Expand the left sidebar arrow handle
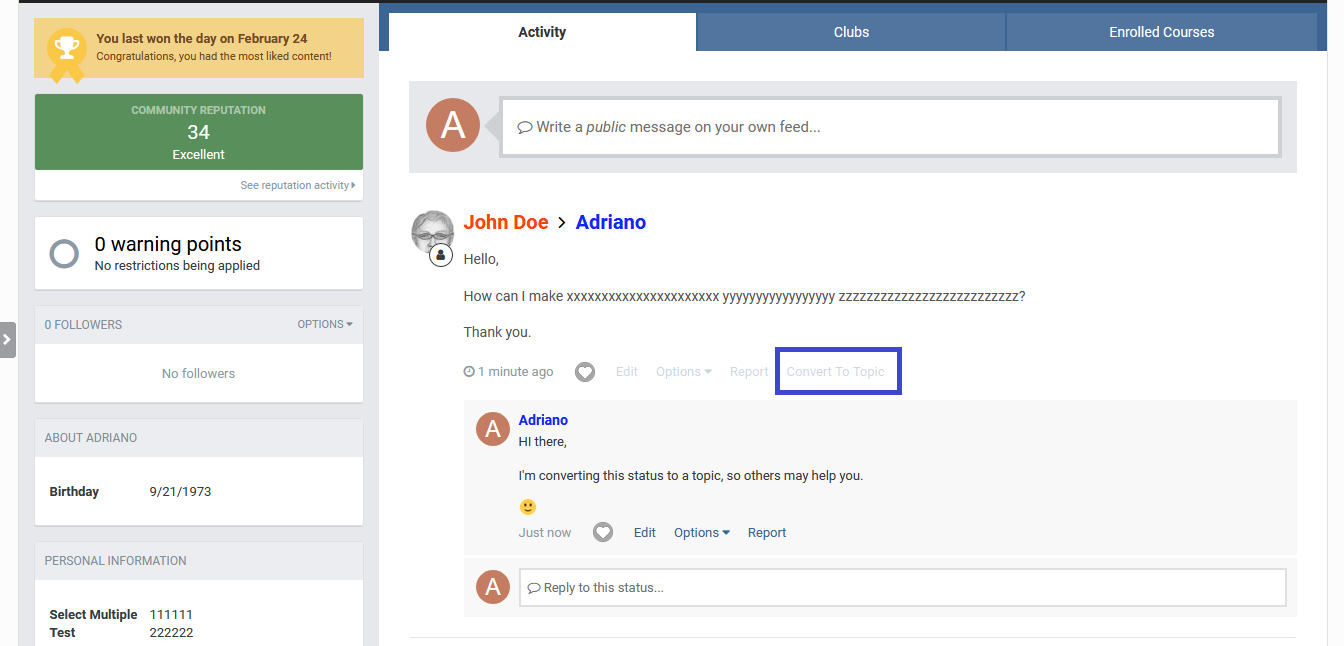The image size is (1344, 646). pos(7,340)
